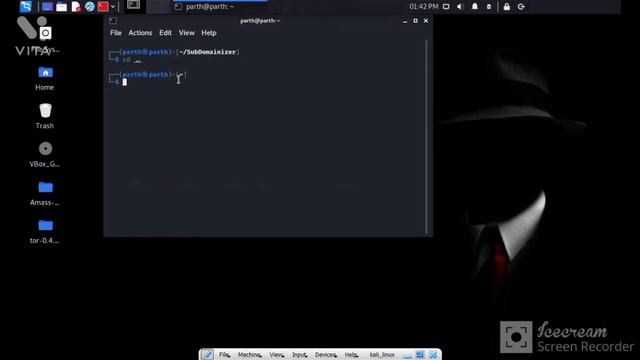Select the parth@parth taskbar window button

point(220,7)
